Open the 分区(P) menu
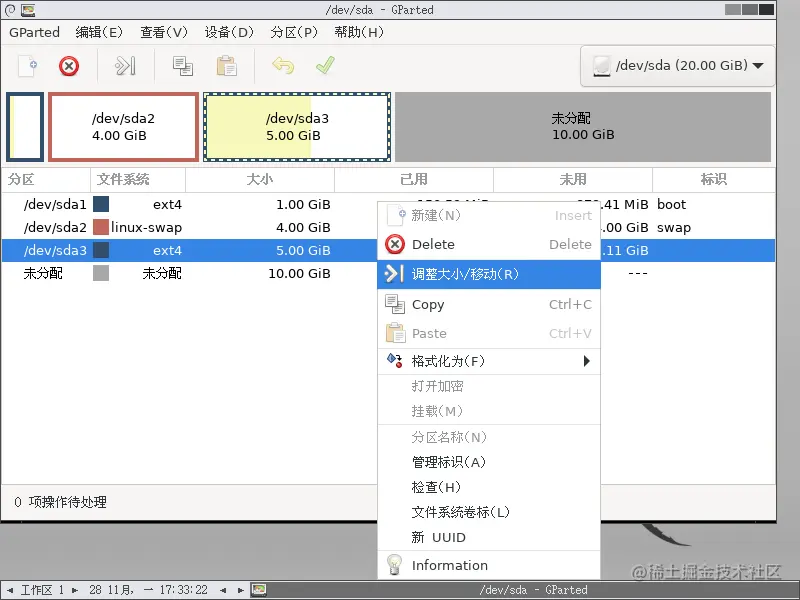The height and width of the screenshot is (600, 800). pos(294,32)
